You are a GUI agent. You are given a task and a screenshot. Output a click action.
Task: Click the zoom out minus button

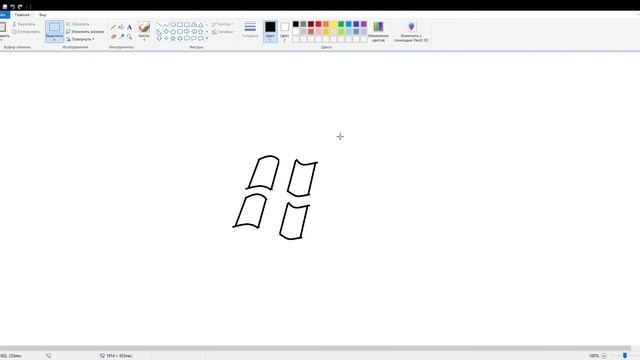604,356
